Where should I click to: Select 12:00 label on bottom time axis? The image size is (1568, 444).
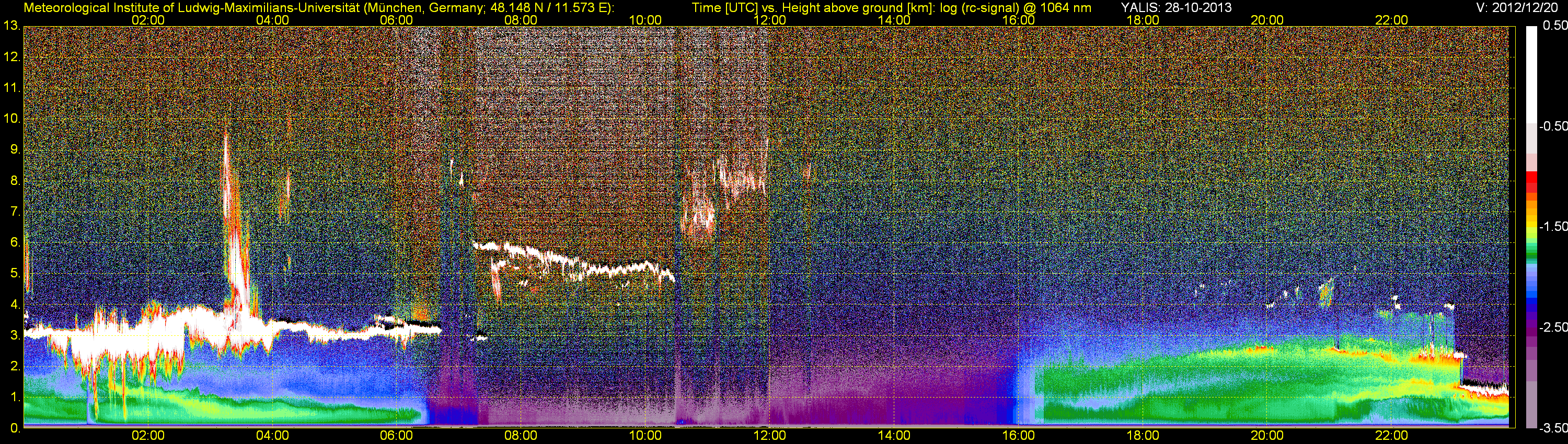769,436
